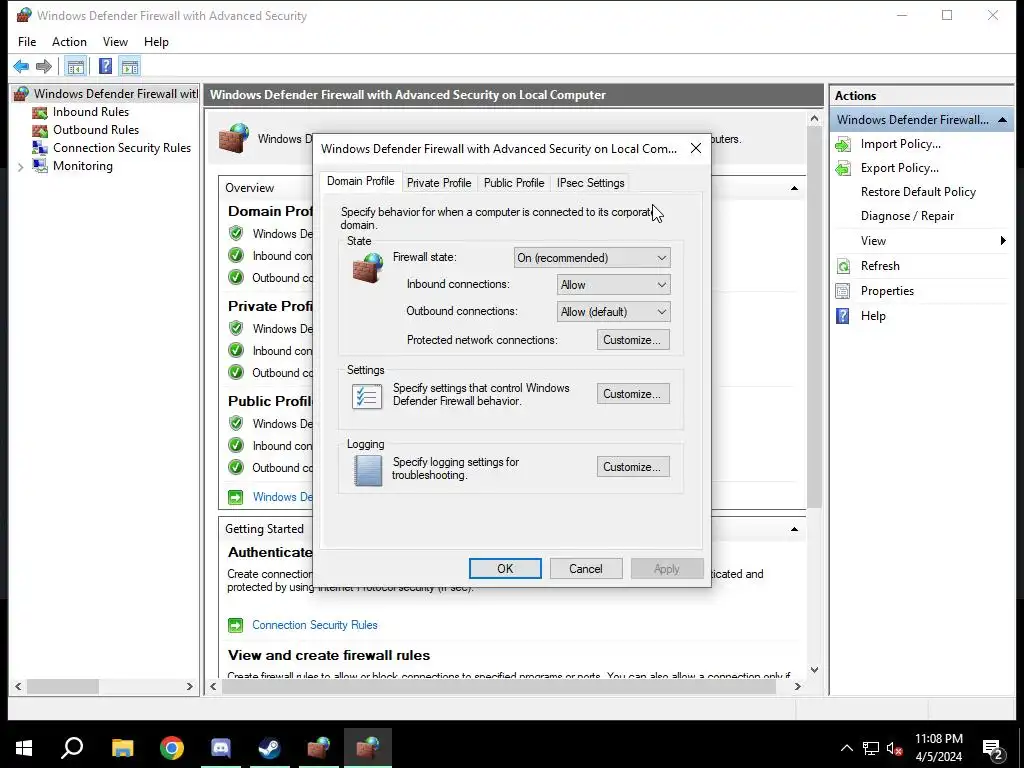Click the Import Policy icon
The height and width of the screenshot is (768, 1024).
[x=843, y=144]
